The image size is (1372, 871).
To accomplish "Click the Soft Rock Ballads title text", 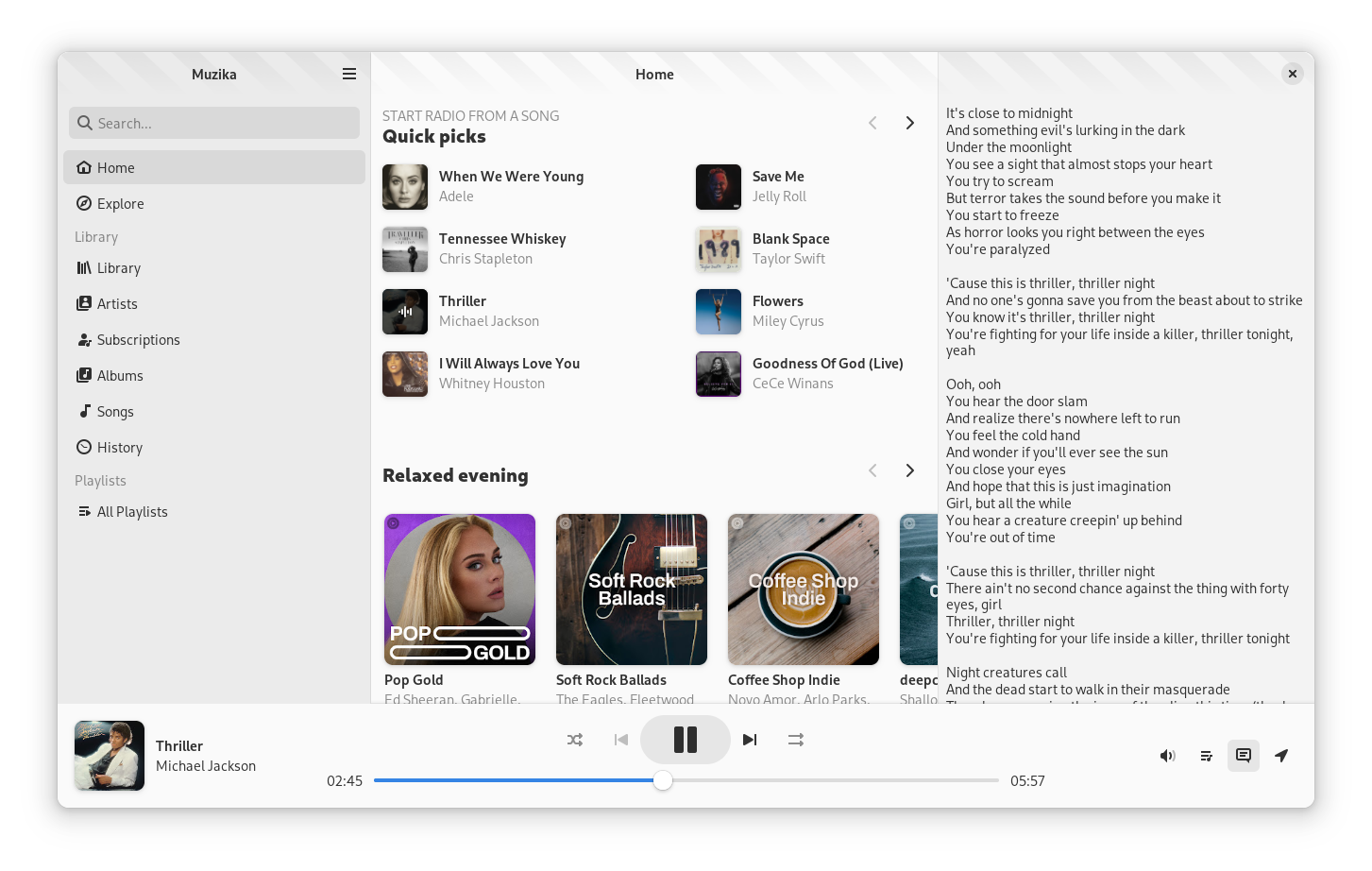I will (611, 680).
